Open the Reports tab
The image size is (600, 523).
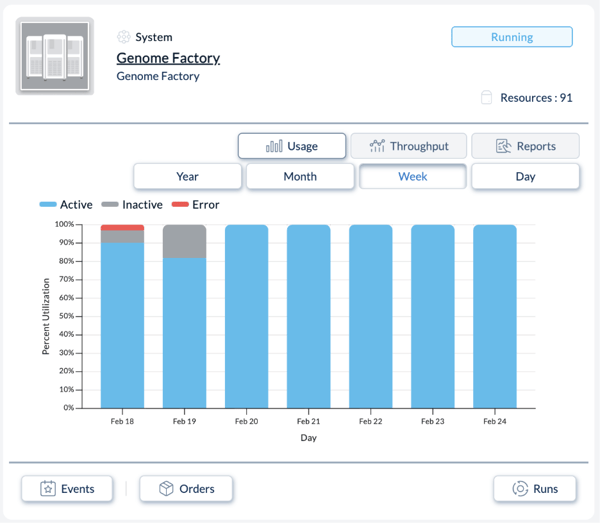click(x=525, y=146)
